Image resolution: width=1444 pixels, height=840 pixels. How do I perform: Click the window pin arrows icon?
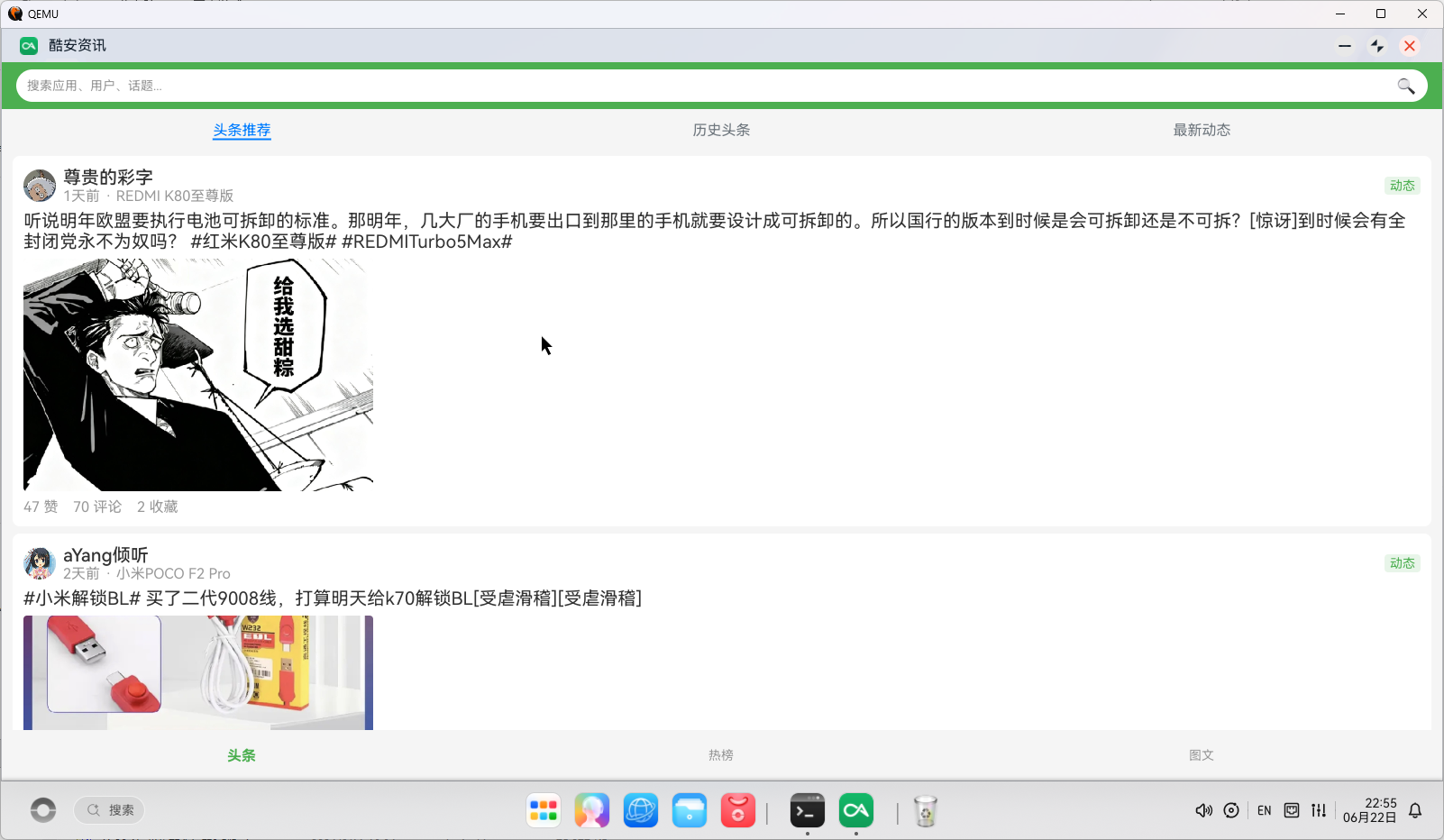click(1377, 46)
